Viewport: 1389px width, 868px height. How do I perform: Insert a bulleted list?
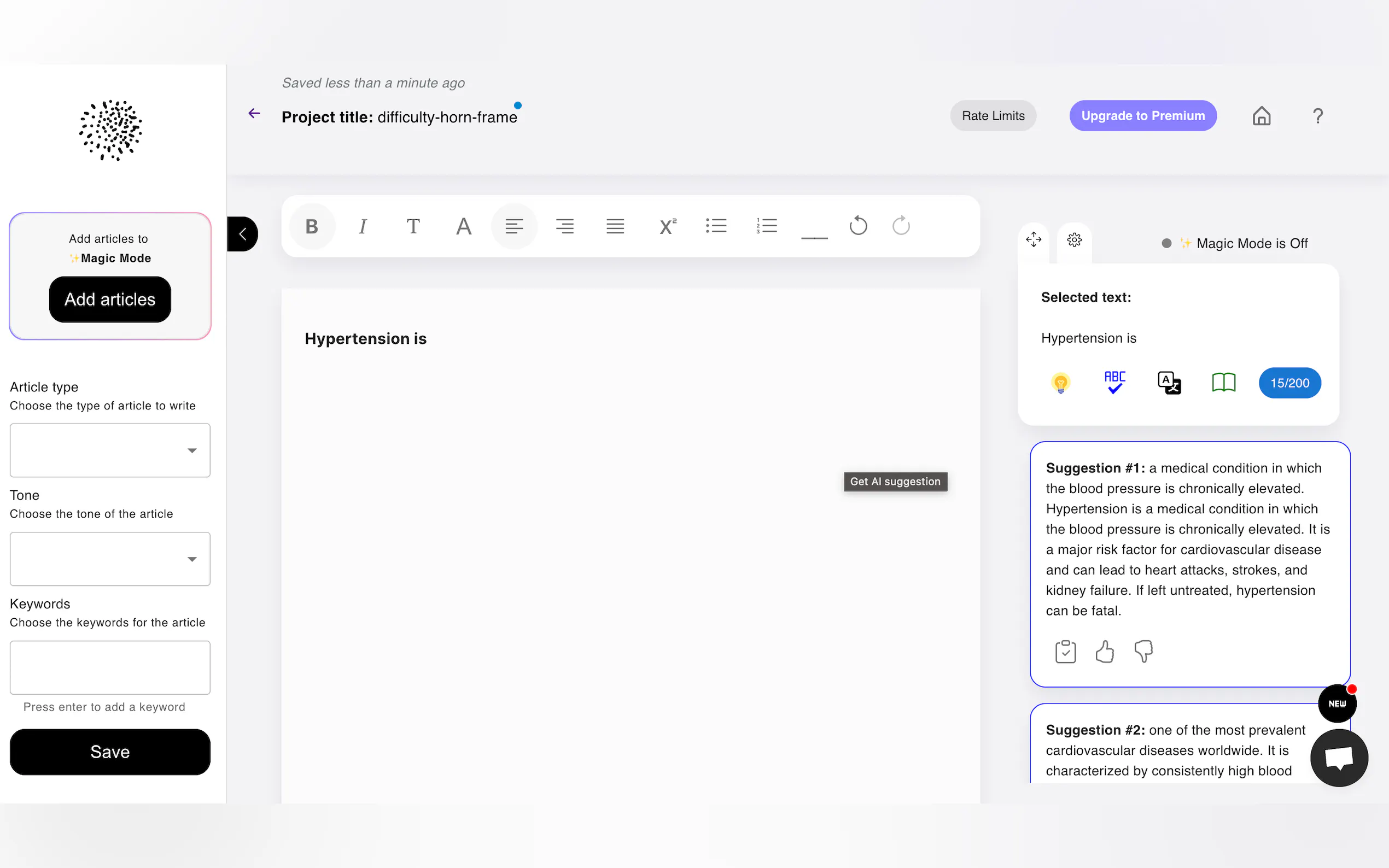716,226
